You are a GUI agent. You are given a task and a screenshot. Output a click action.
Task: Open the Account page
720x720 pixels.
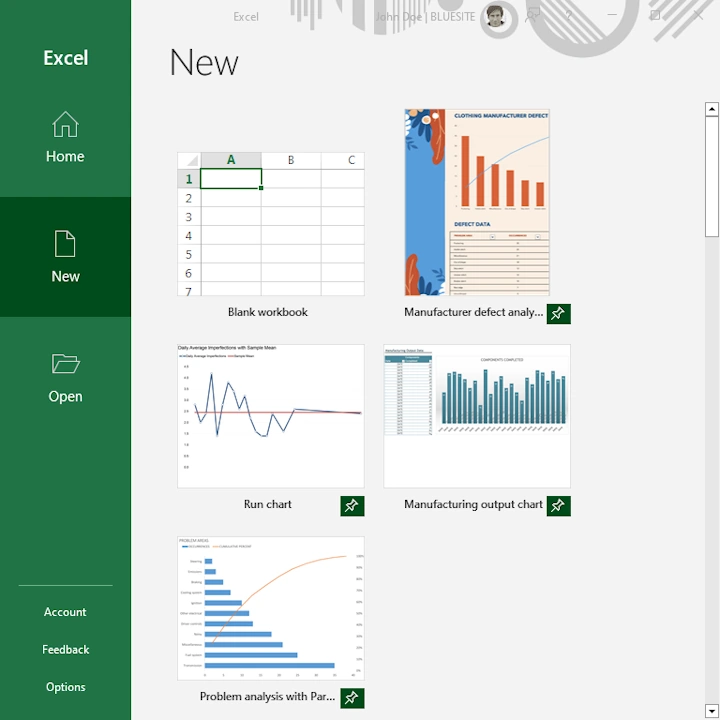coord(65,612)
